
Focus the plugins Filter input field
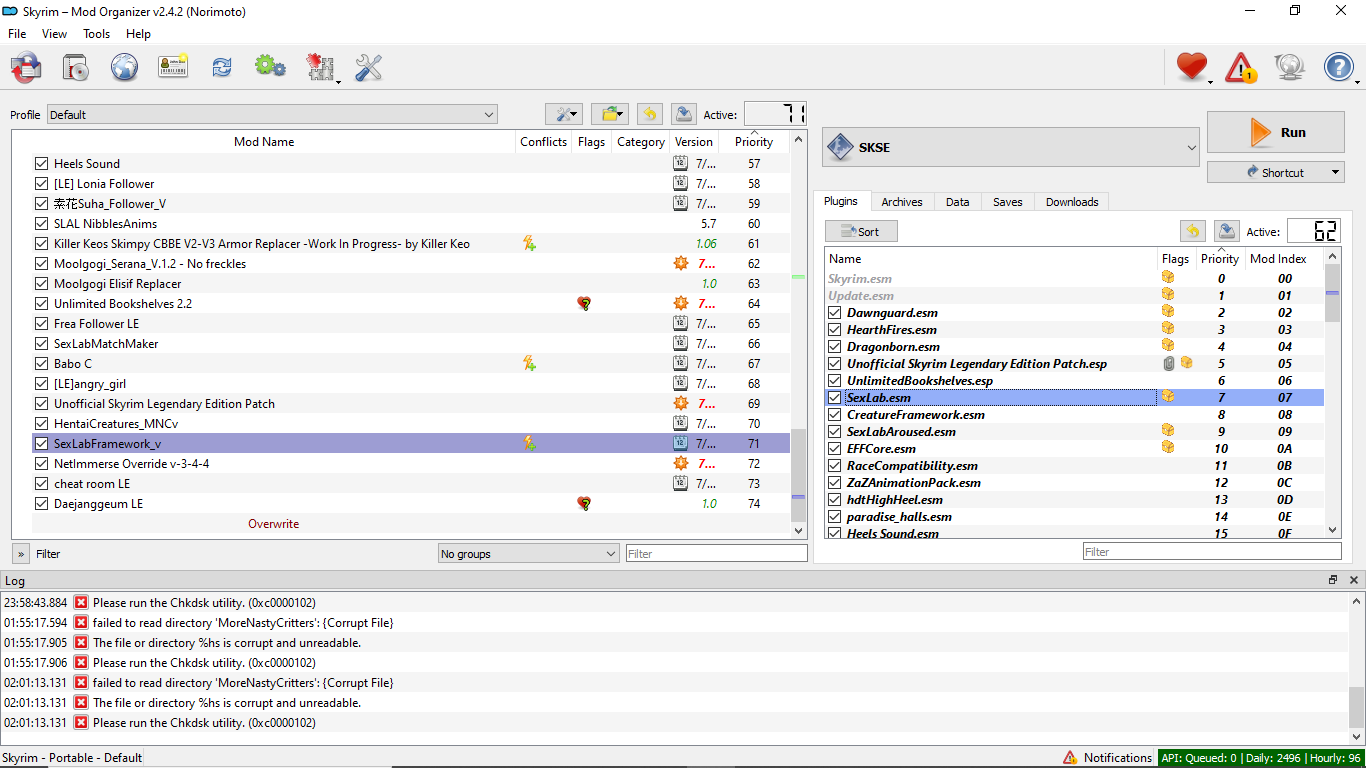pos(1212,551)
